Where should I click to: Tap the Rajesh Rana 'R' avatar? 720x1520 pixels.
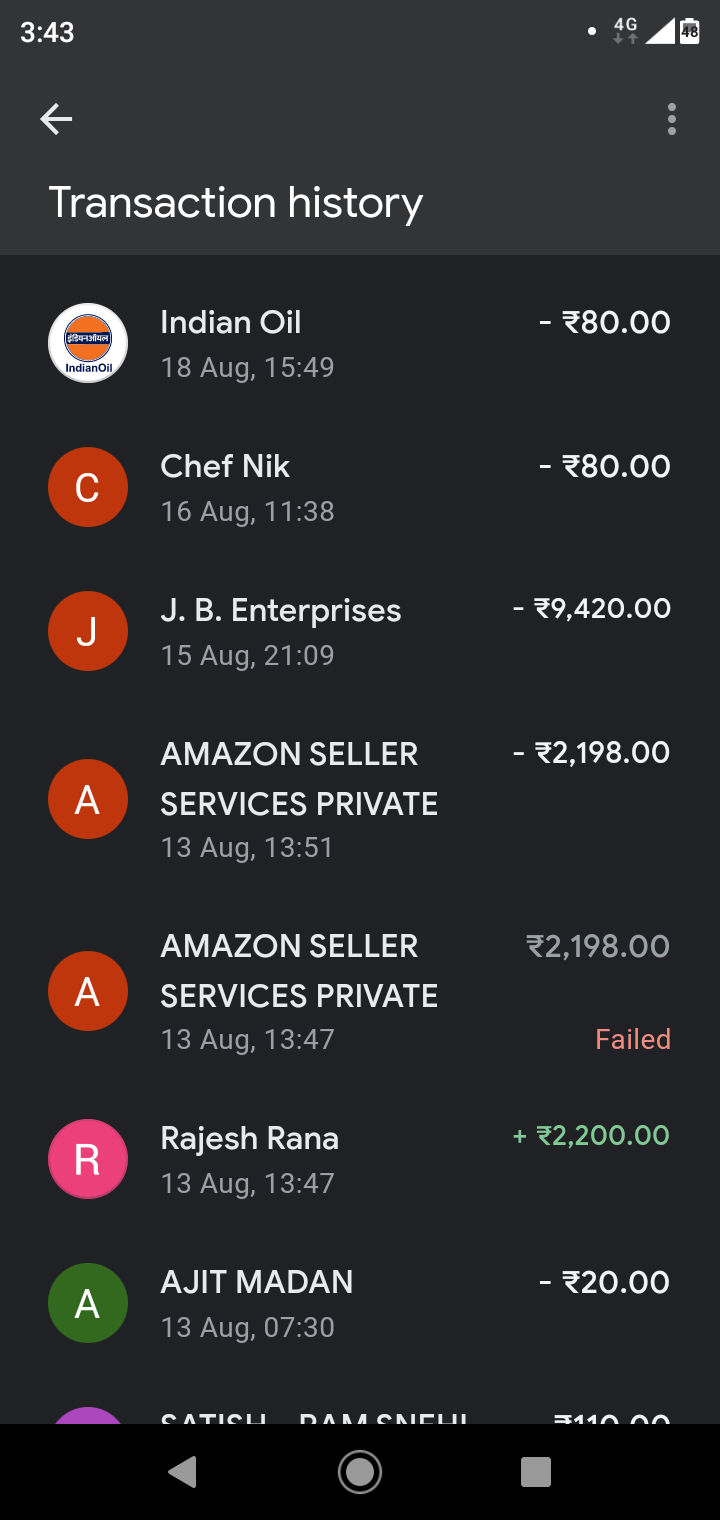pyautogui.click(x=88, y=1159)
